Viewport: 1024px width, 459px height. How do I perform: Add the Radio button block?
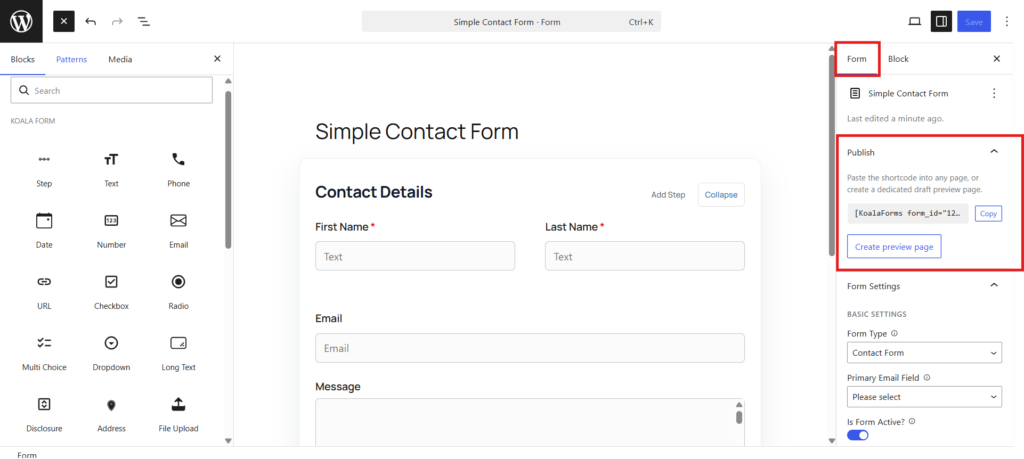pos(178,292)
